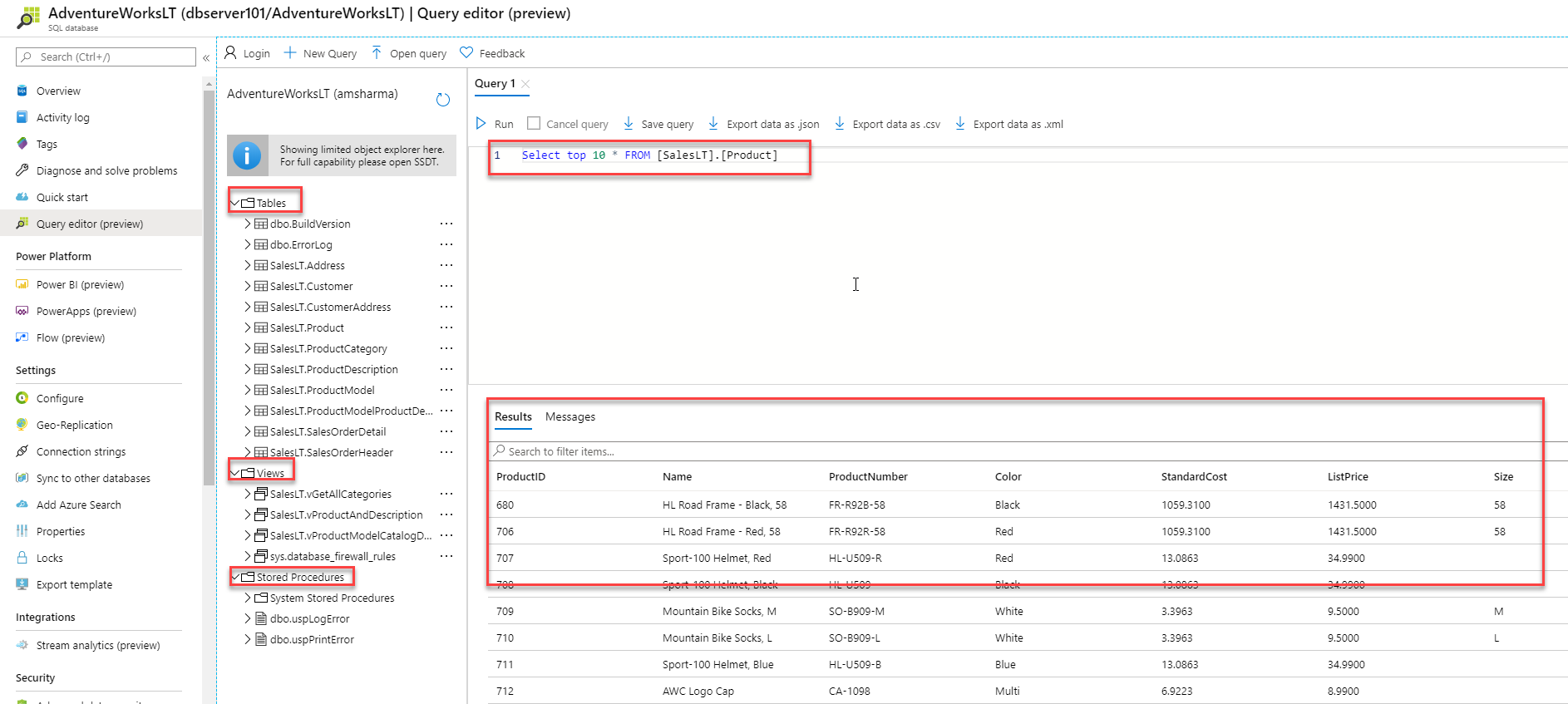
Task: Select SalesLT.ProductCategory table
Action: tap(328, 348)
